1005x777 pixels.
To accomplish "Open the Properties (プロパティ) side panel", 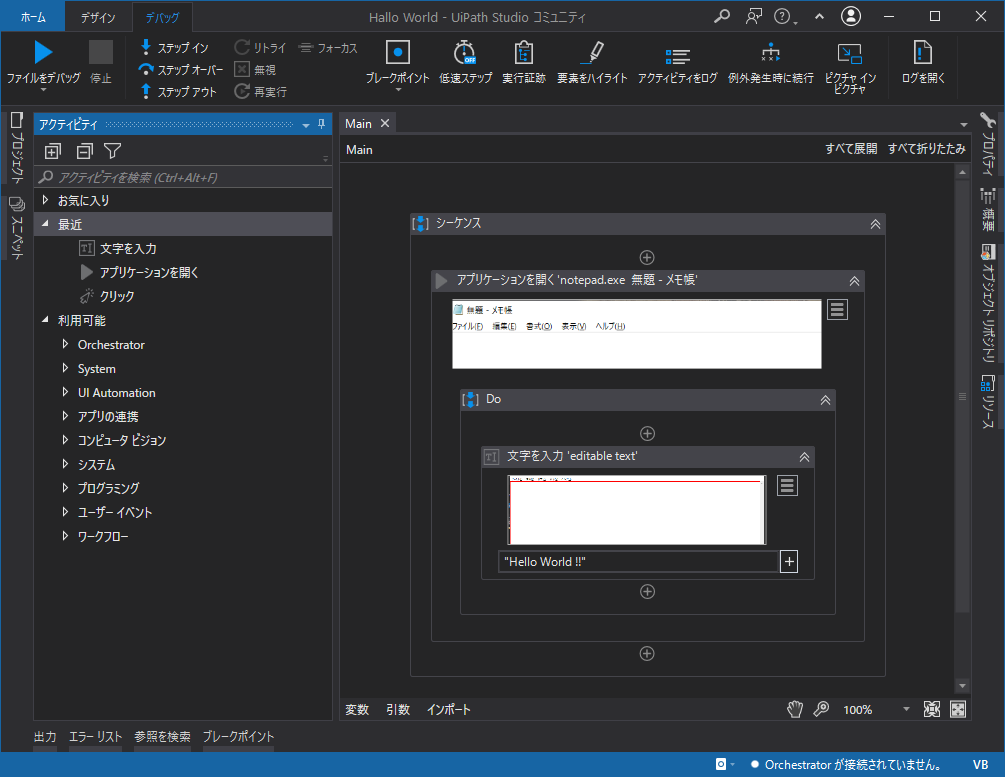I will pyautogui.click(x=988, y=145).
